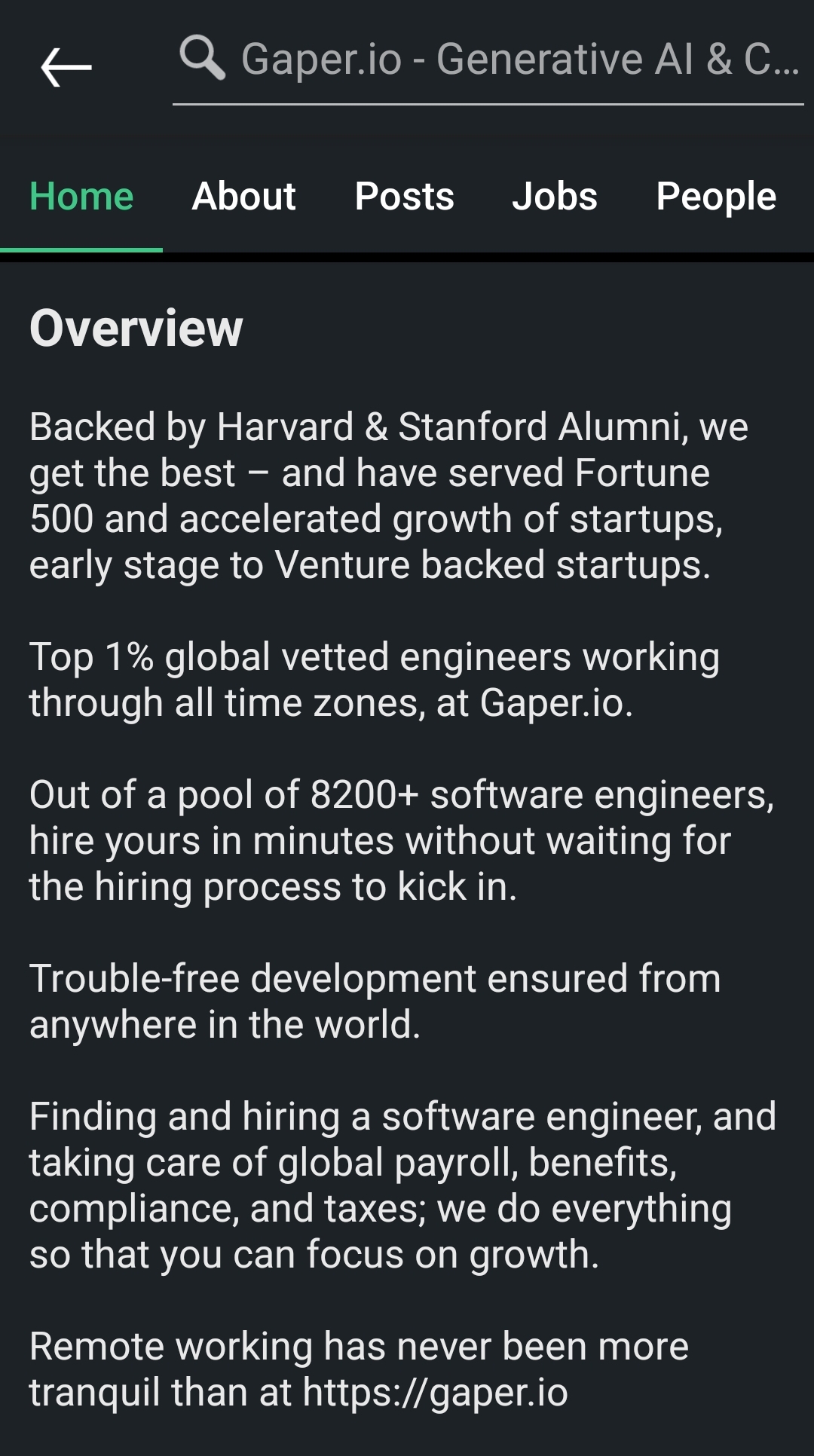Select the global payroll and benefits paragraph
This screenshot has width=814, height=1456.
click(403, 1185)
